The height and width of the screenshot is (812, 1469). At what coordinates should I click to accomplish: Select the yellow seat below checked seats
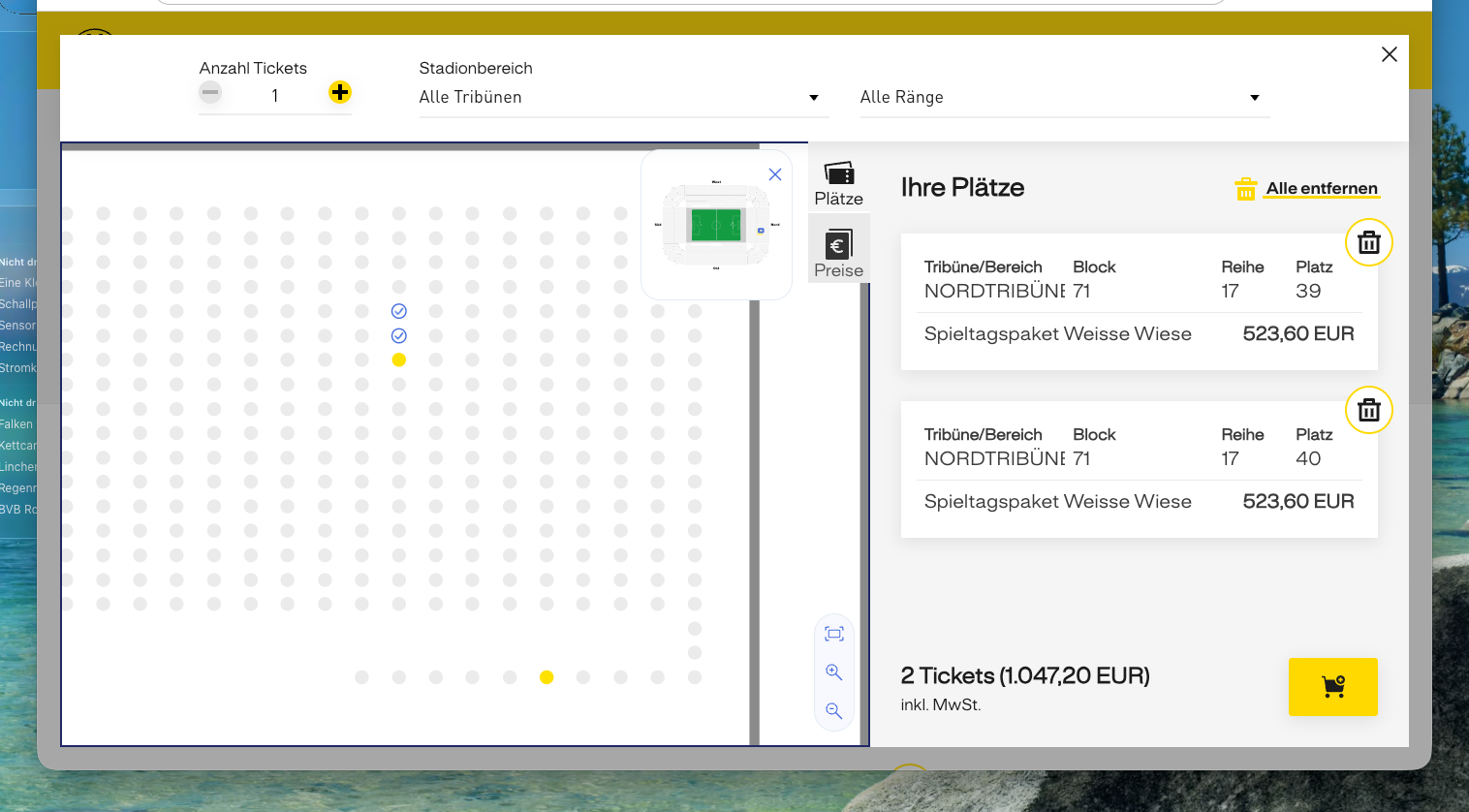click(398, 359)
